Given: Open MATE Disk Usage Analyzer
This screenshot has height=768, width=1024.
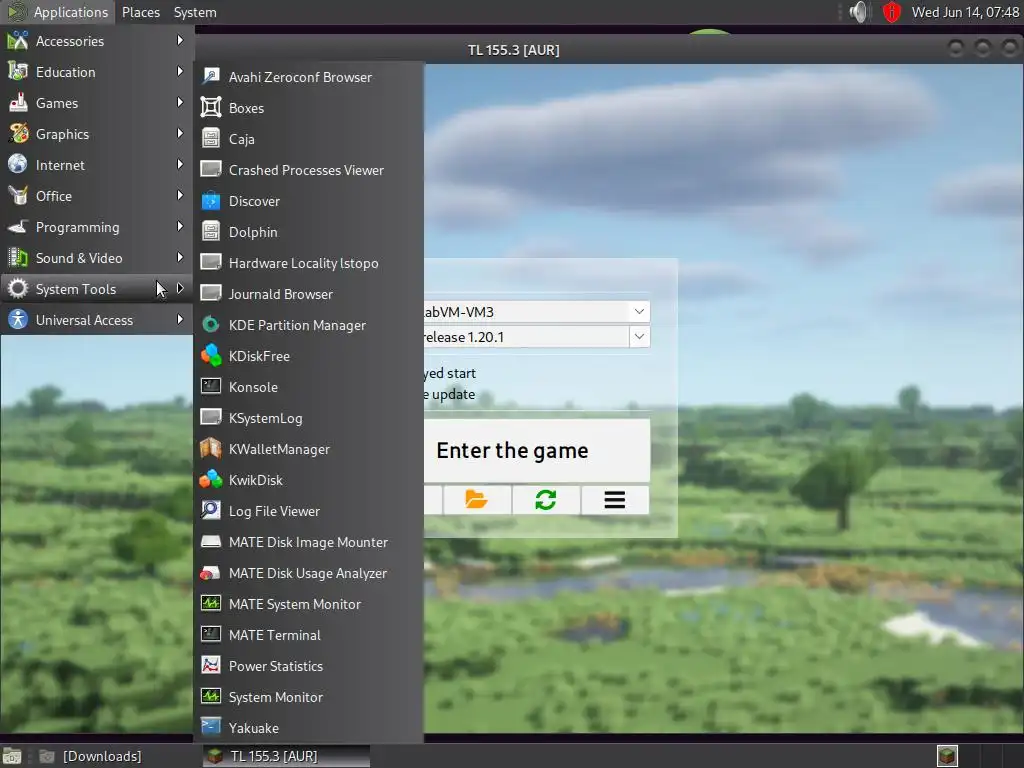Looking at the screenshot, I should click(309, 573).
